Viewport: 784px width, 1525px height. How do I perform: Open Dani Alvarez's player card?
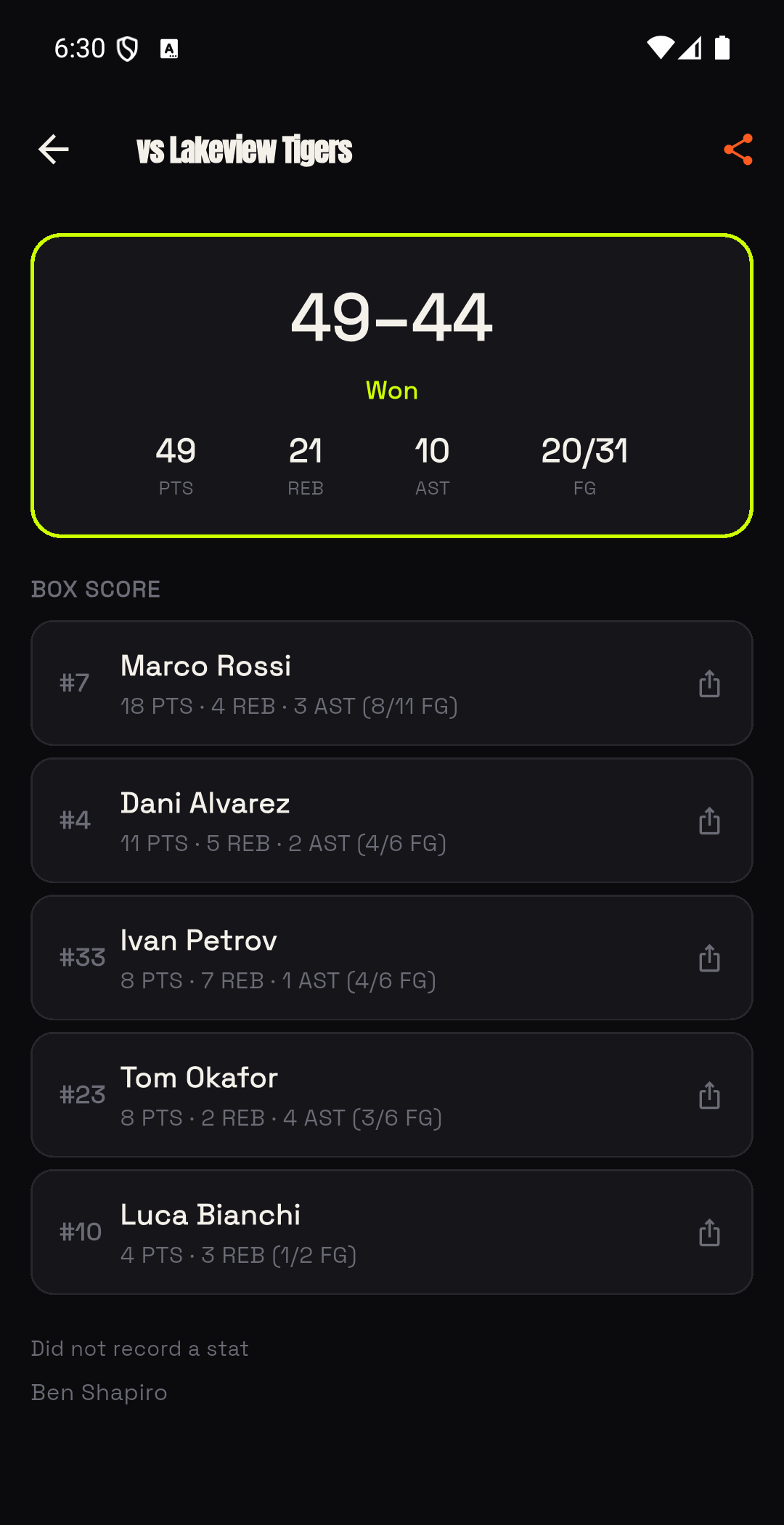[392, 821]
